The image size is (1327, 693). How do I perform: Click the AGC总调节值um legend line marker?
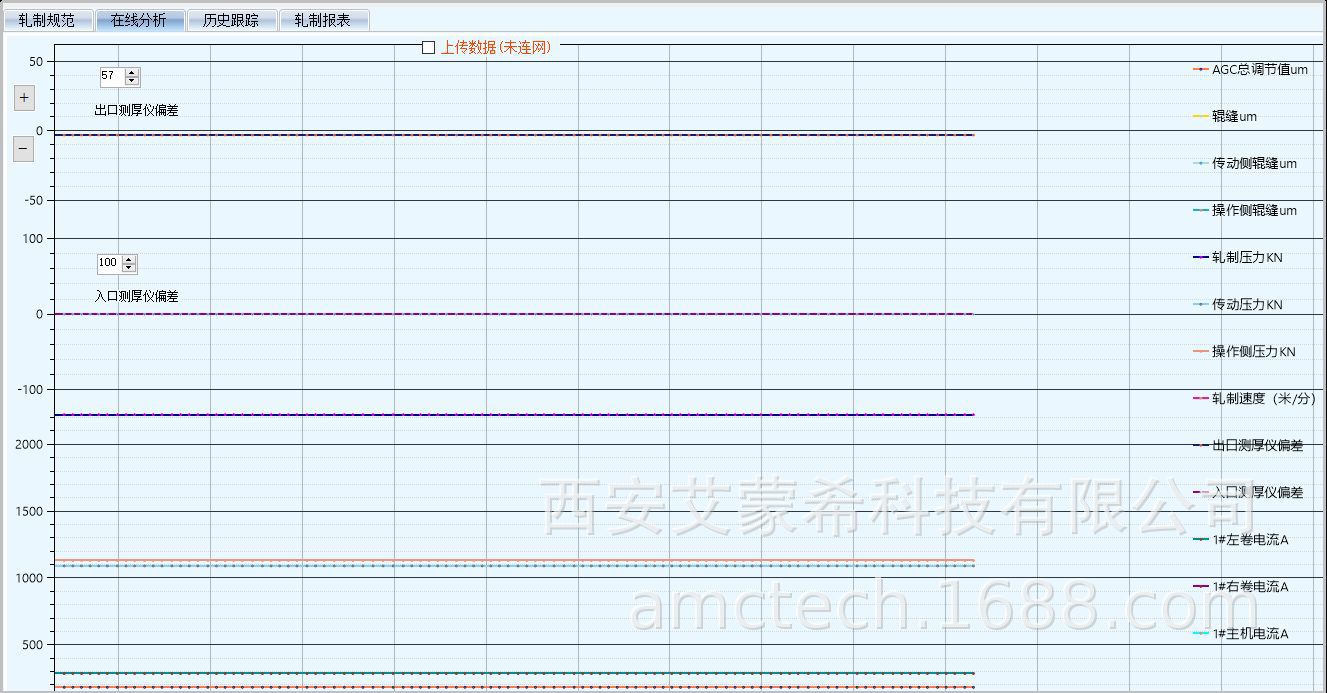point(1201,70)
